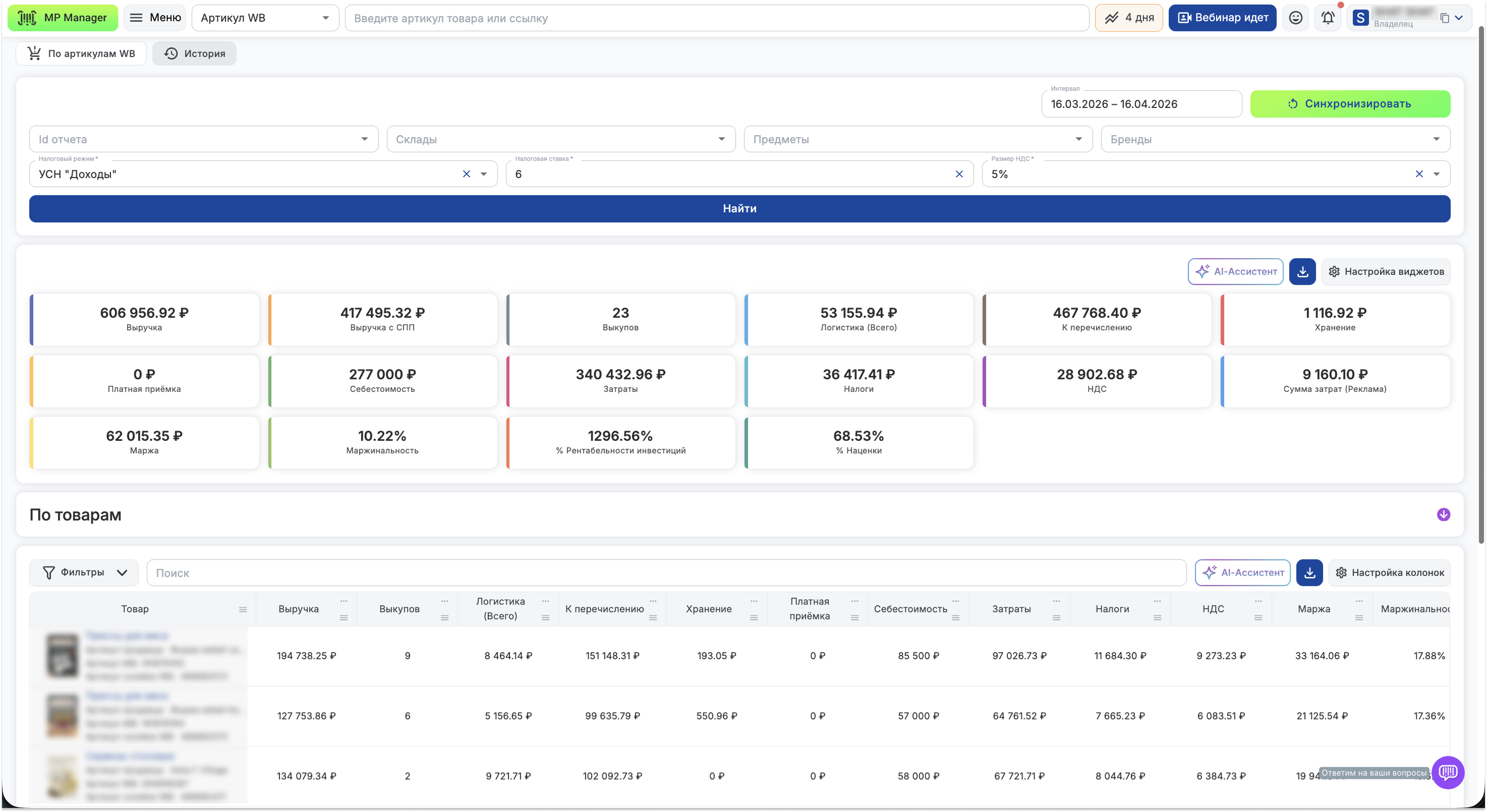
Task: Click the notification bell icon
Action: click(x=1328, y=18)
